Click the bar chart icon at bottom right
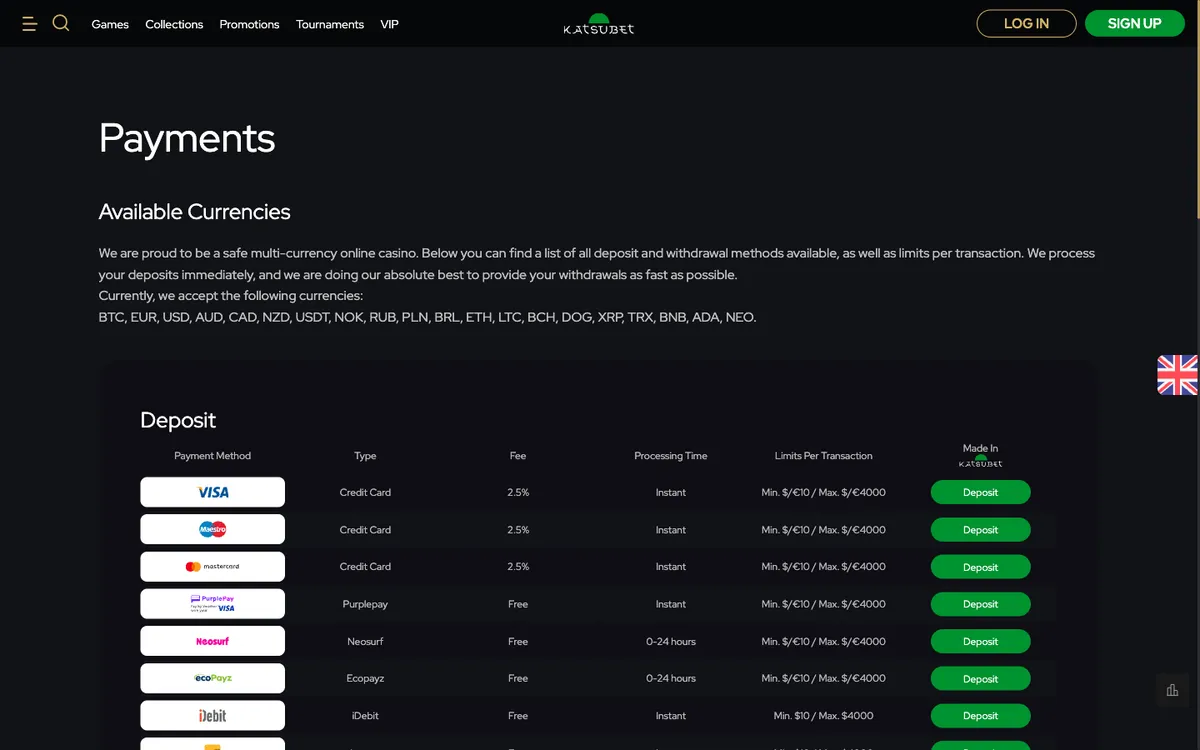Screen dimensions: 1200x750 [x=1172, y=690]
